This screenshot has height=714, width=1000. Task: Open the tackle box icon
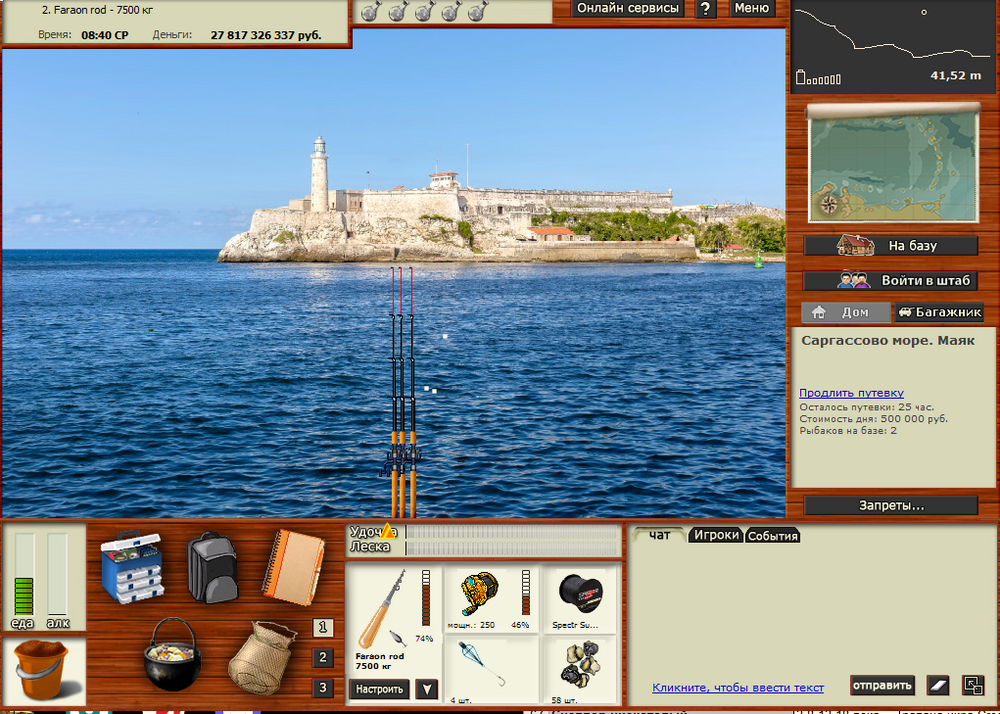132,566
